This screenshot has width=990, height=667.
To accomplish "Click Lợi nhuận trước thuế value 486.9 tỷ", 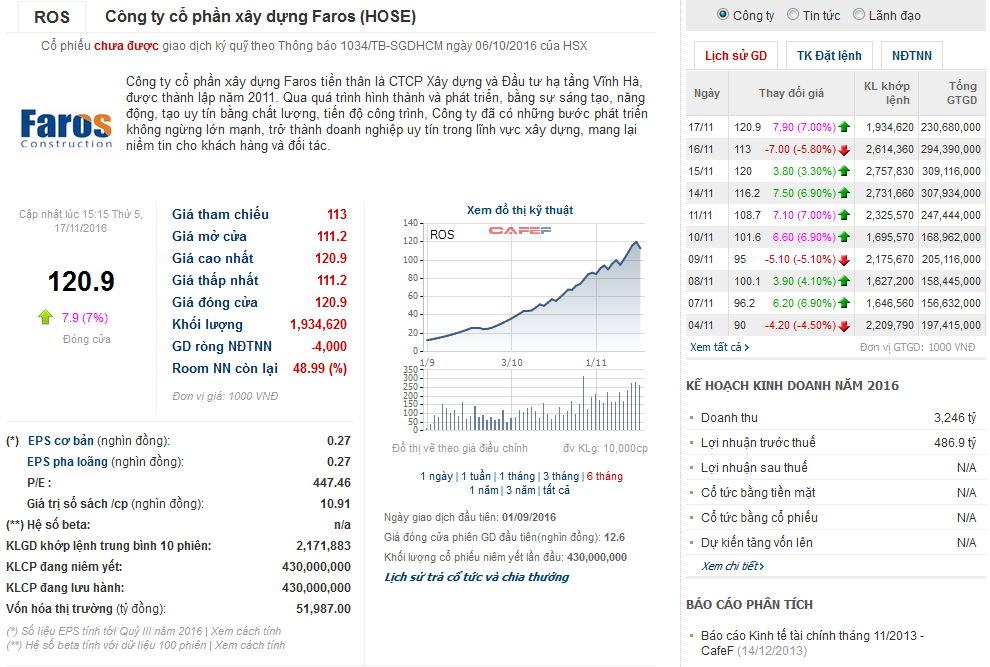I will point(955,443).
